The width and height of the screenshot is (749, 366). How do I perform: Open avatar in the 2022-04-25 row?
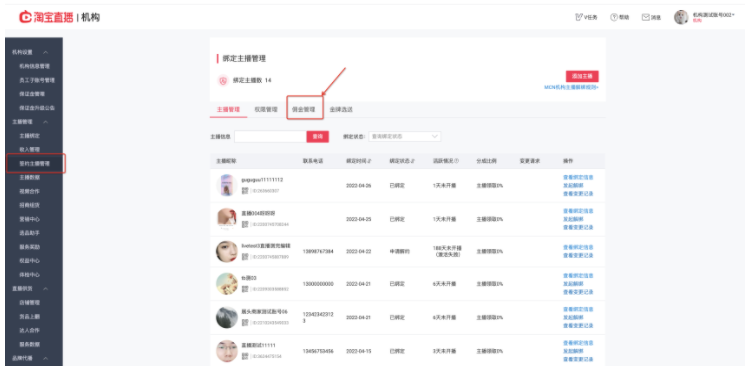[x=226, y=218]
